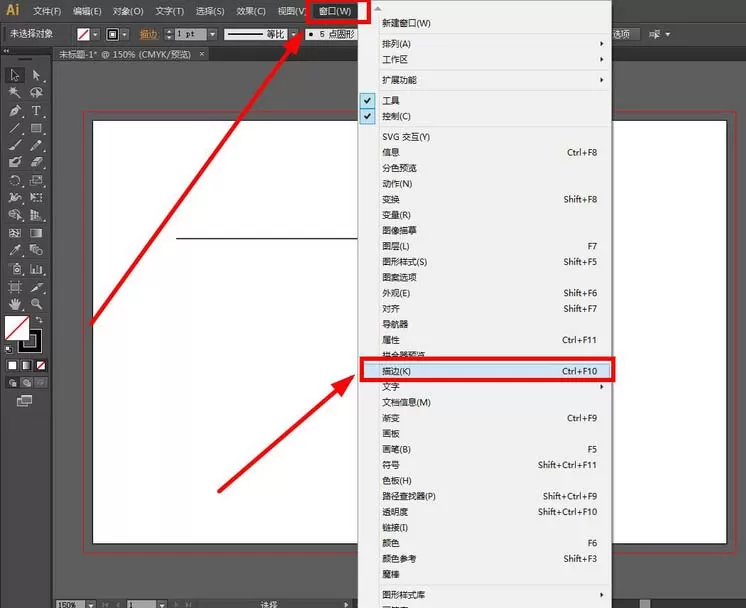This screenshot has height=608, width=746.
Task: Select the Symbol Sprayer tool
Action: pos(15,269)
